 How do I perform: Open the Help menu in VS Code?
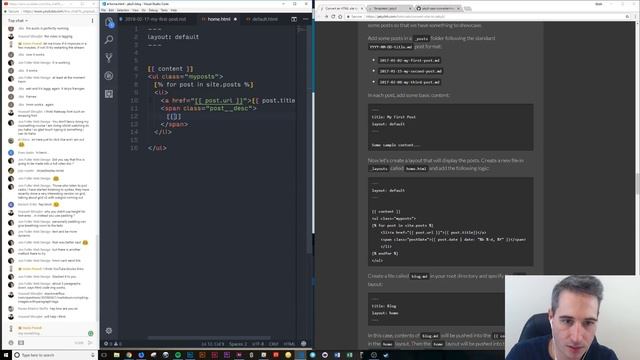point(174,10)
